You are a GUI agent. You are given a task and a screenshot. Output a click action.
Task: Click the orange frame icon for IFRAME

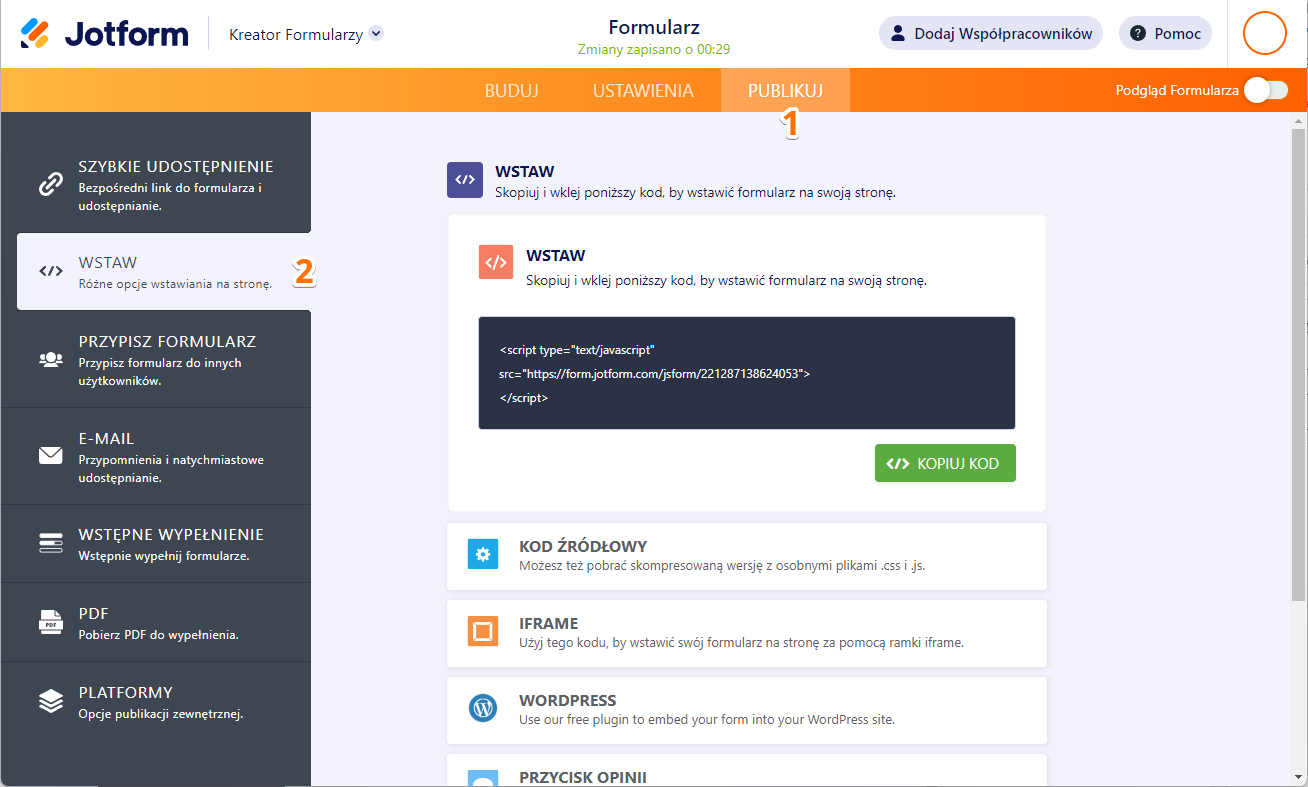[483, 631]
